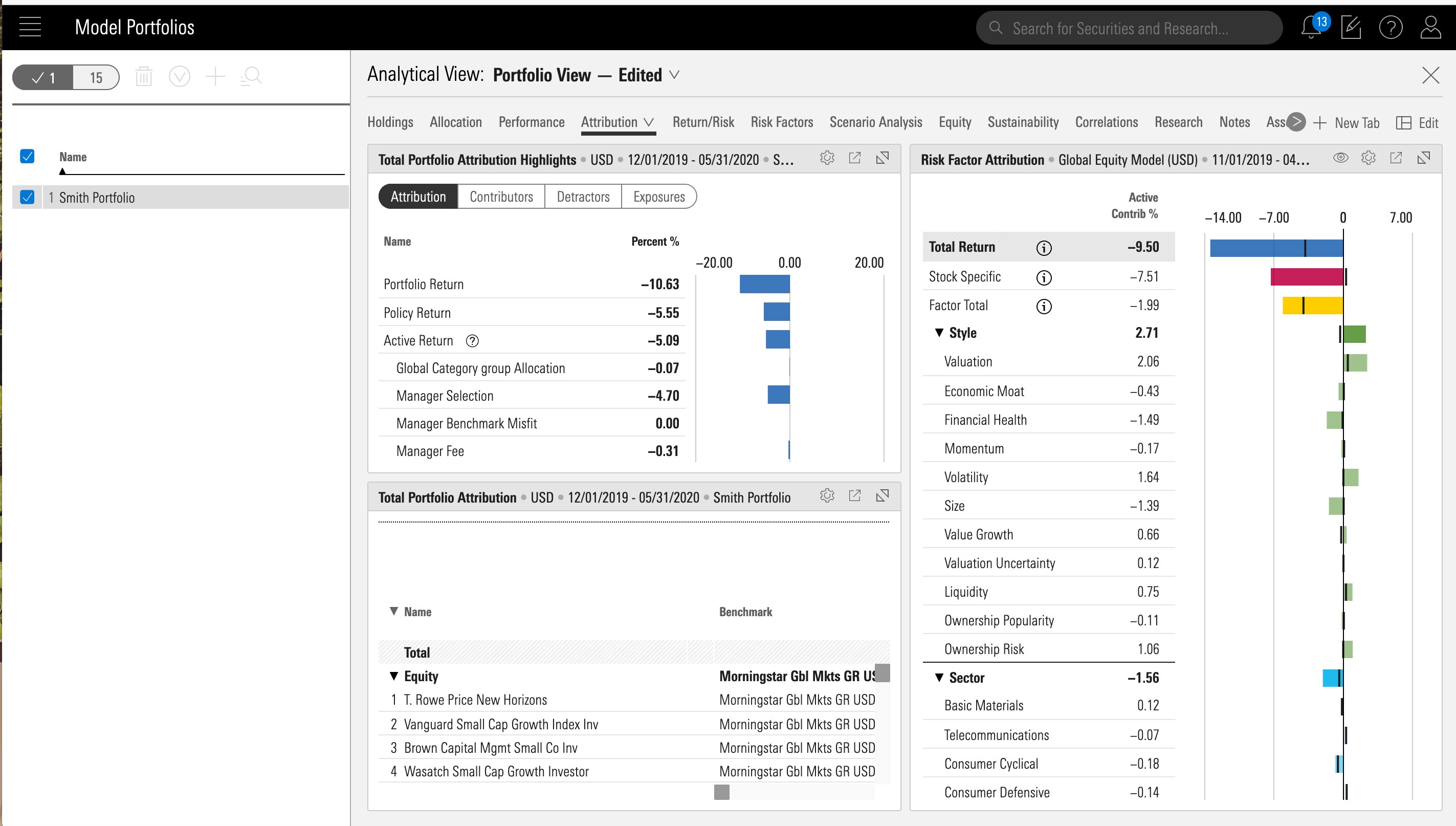Select the '15' all-items toggle
Viewport: 1456px width, 826px height.
coord(96,77)
